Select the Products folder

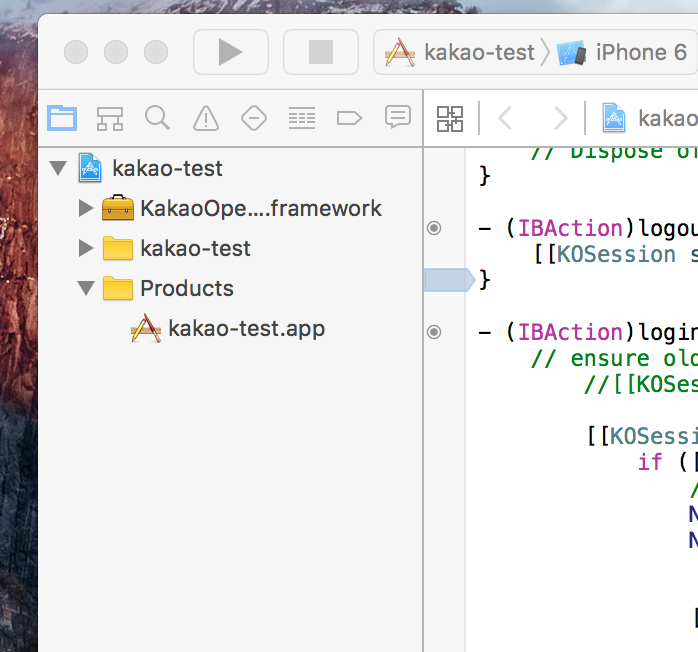pos(187,288)
